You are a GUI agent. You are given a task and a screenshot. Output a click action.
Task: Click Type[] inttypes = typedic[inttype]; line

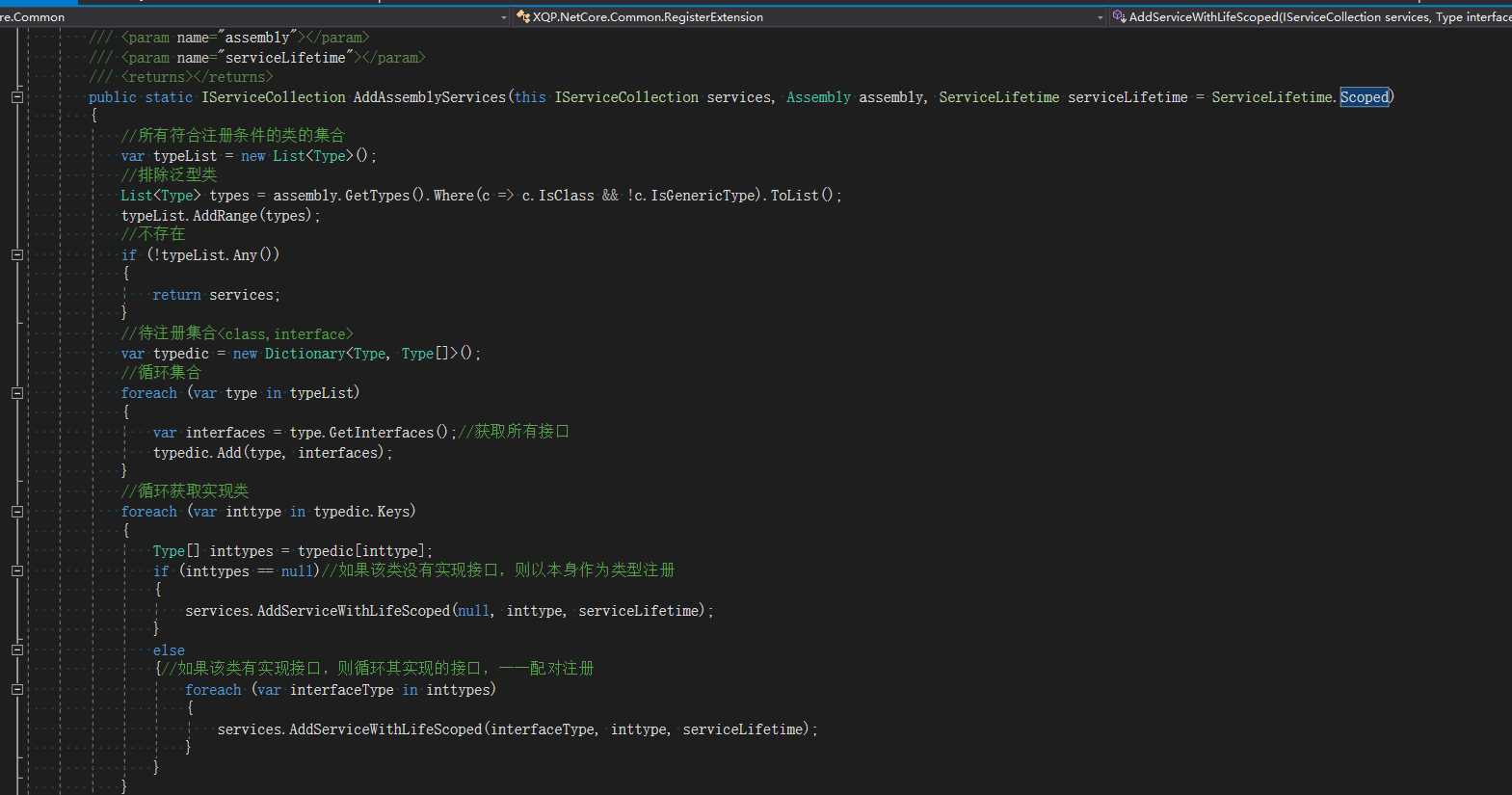coord(293,551)
